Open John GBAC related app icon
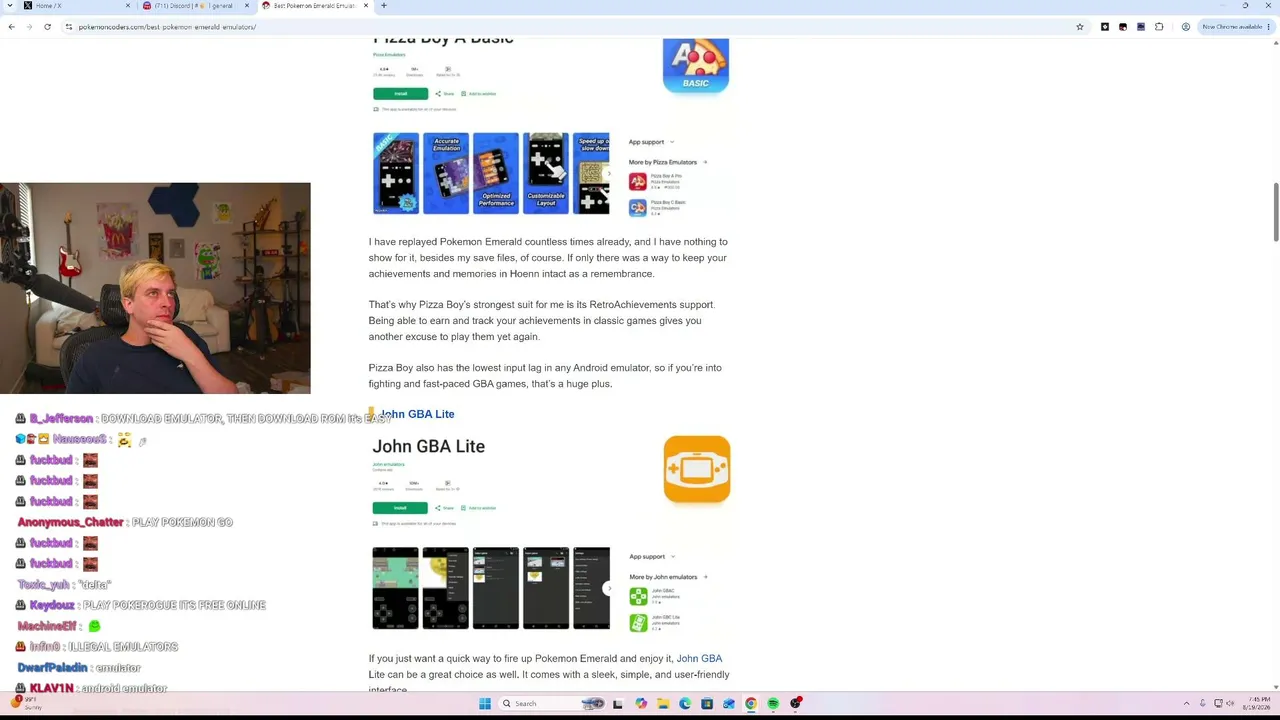1280x720 pixels. pos(638,596)
